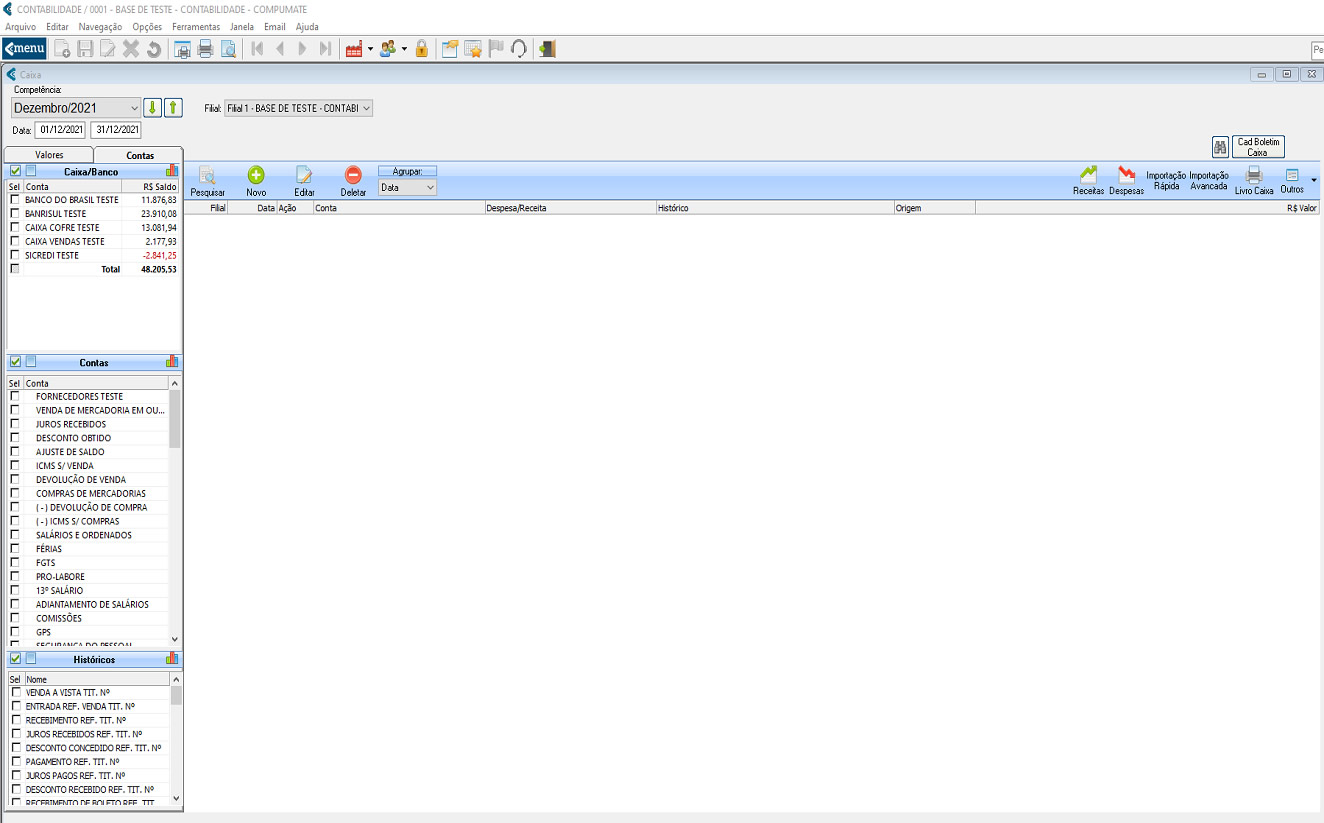Click the start date field 01/12/2021
1324x823 pixels.
pos(62,130)
